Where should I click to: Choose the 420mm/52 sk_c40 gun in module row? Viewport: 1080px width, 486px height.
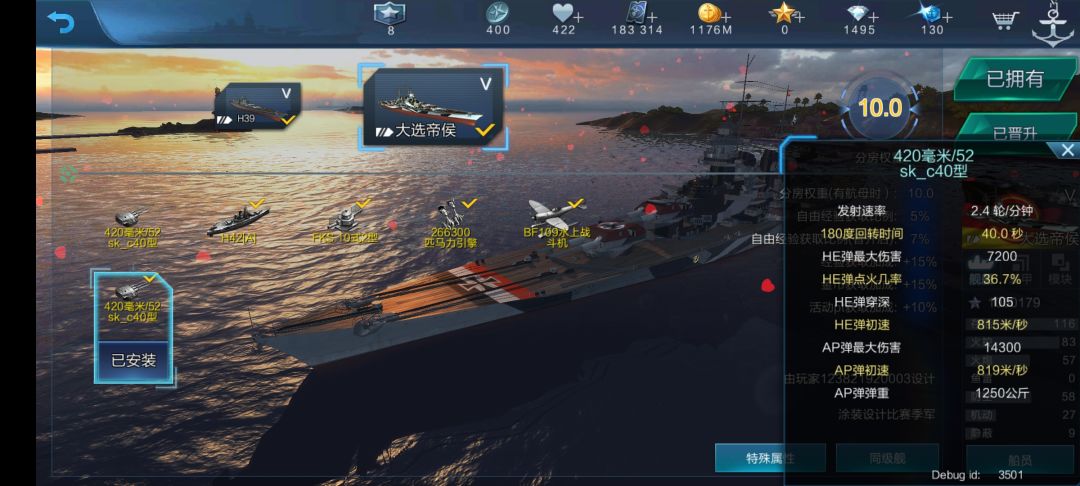(x=132, y=227)
